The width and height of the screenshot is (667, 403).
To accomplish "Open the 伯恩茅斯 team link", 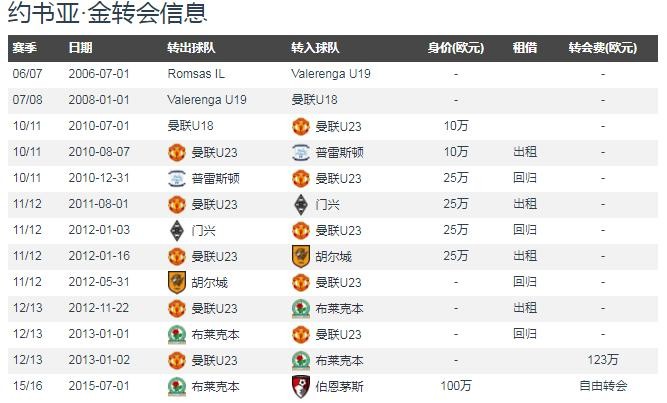I will point(336,386).
